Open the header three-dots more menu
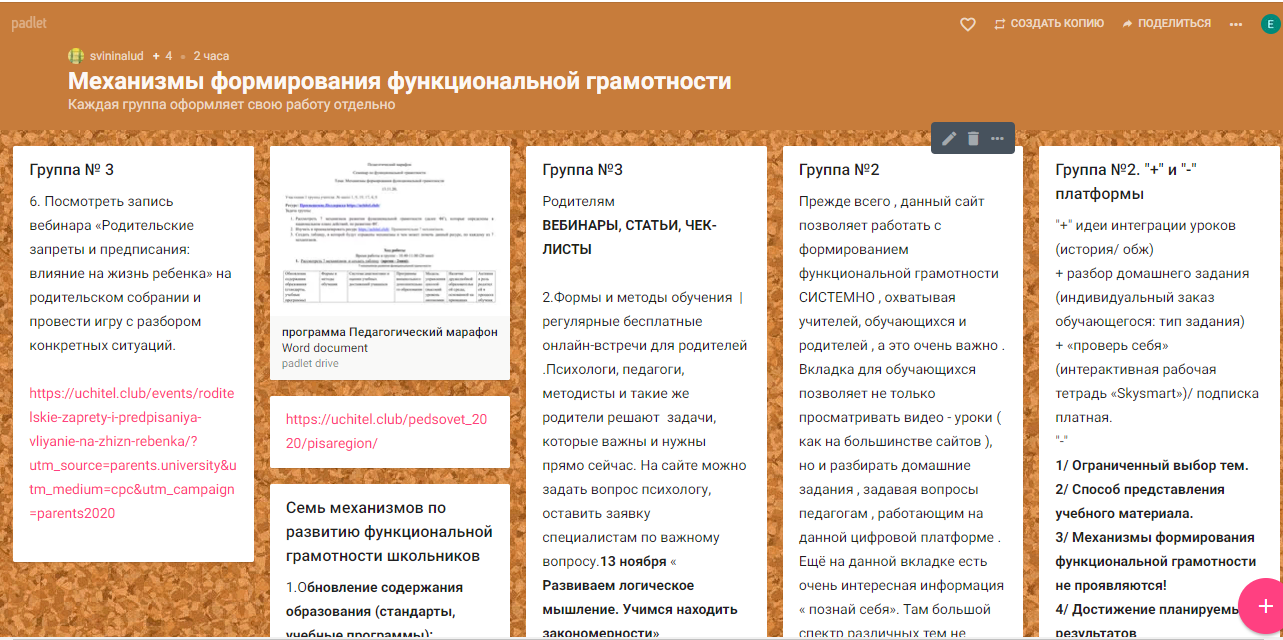The image size is (1283, 640). [1236, 24]
